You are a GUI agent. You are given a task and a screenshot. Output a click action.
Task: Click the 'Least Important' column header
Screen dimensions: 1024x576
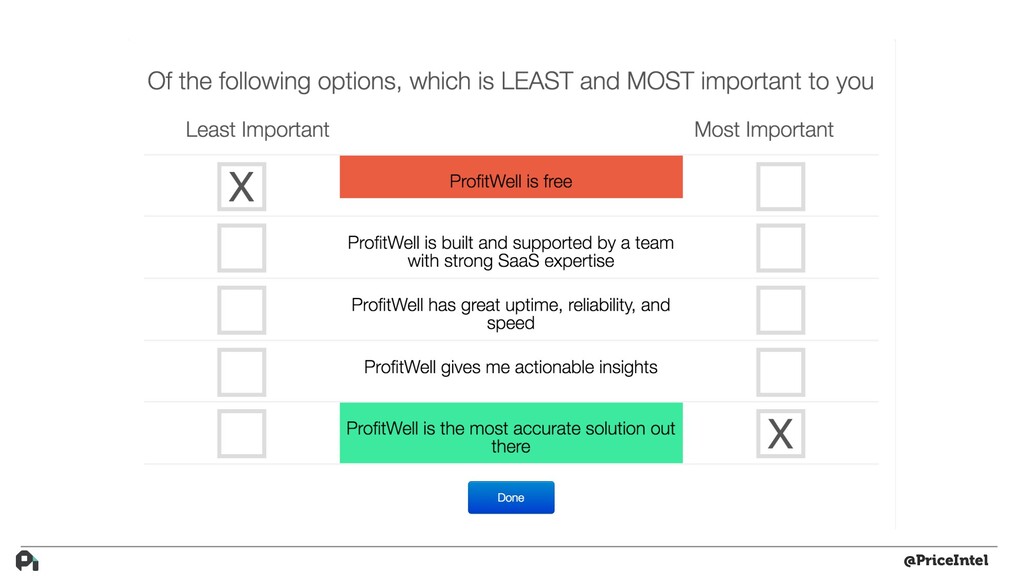[x=257, y=130]
